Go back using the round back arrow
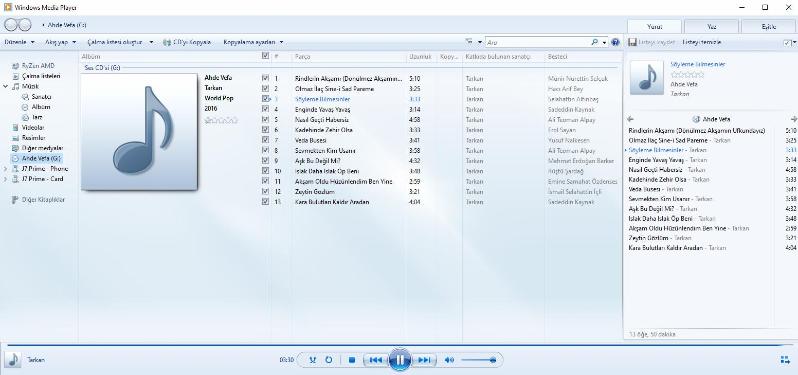Image resolution: width=798 pixels, height=375 pixels. [11, 24]
